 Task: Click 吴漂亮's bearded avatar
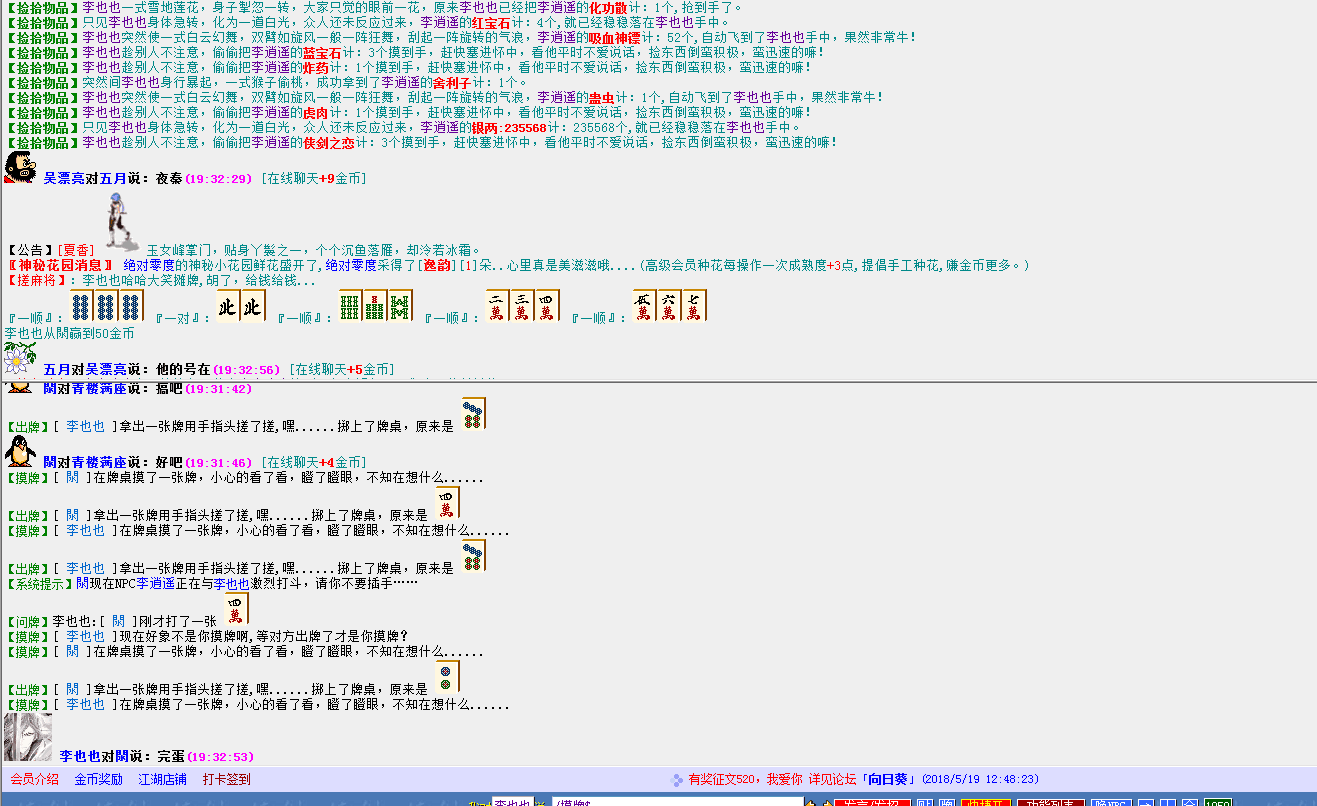[21, 168]
